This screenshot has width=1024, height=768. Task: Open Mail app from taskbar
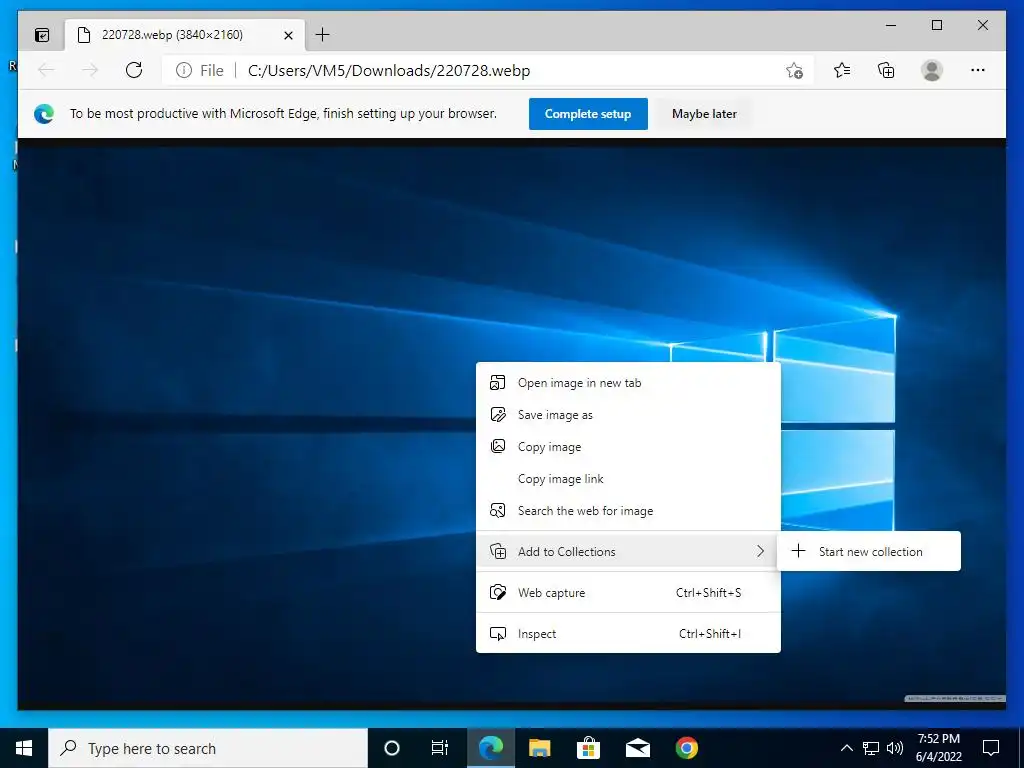pyautogui.click(x=637, y=748)
